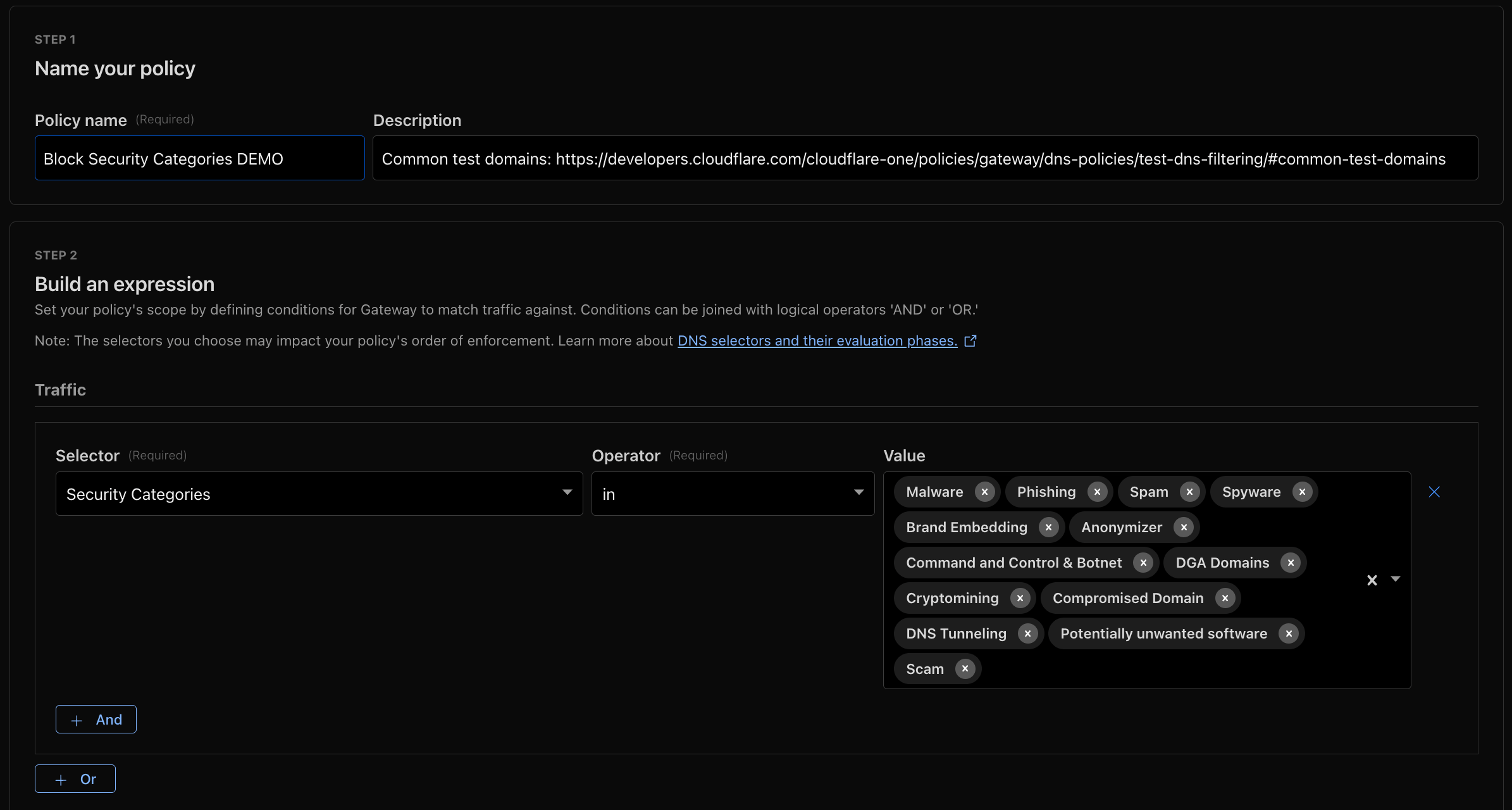The image size is (1512, 810).
Task: Remove the Malware value tag
Action: tap(984, 492)
